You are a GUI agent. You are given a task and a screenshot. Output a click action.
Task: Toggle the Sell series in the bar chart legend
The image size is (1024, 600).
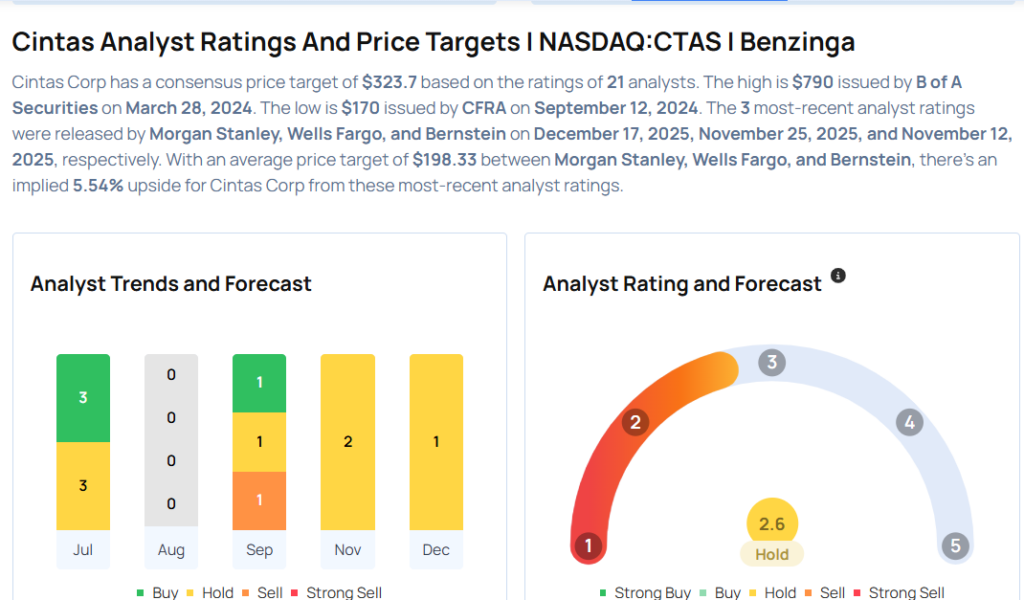pyautogui.click(x=269, y=593)
